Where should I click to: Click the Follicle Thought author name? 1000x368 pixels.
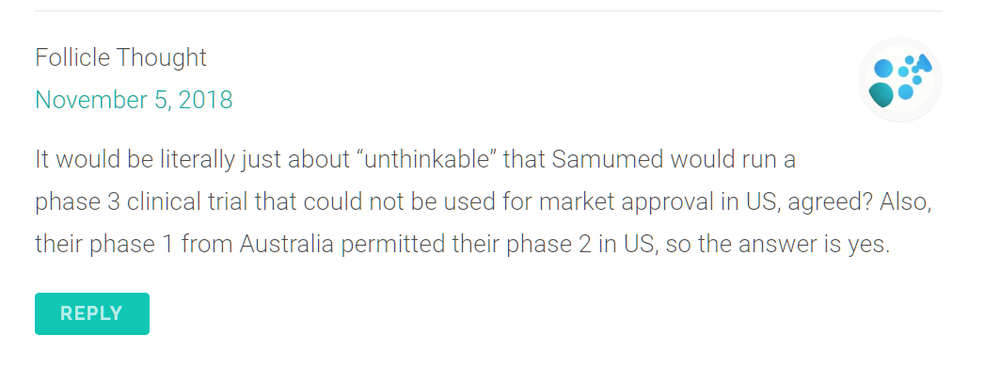(x=121, y=57)
